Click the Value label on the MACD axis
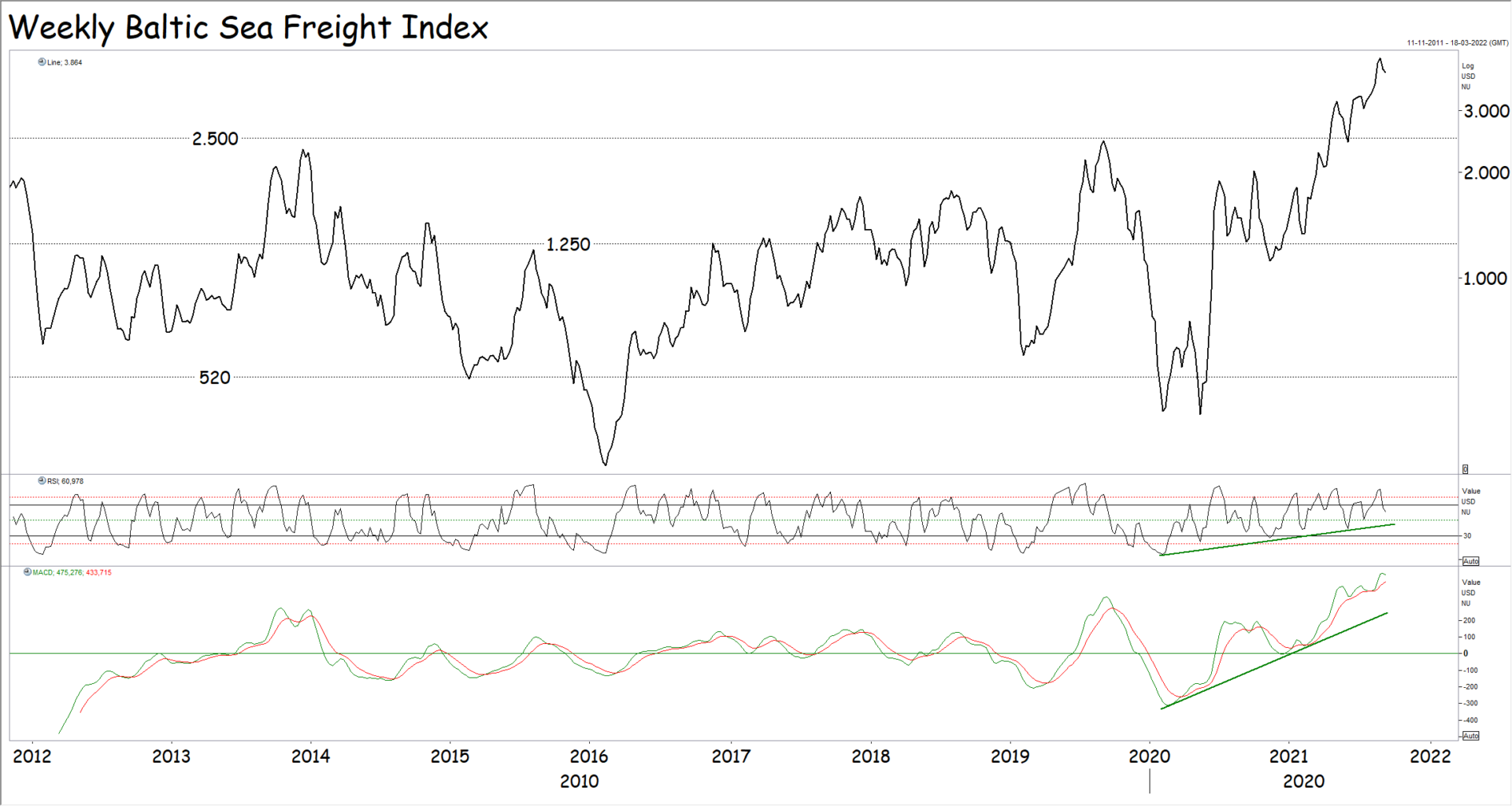Image resolution: width=1512 pixels, height=806 pixels. click(1471, 582)
